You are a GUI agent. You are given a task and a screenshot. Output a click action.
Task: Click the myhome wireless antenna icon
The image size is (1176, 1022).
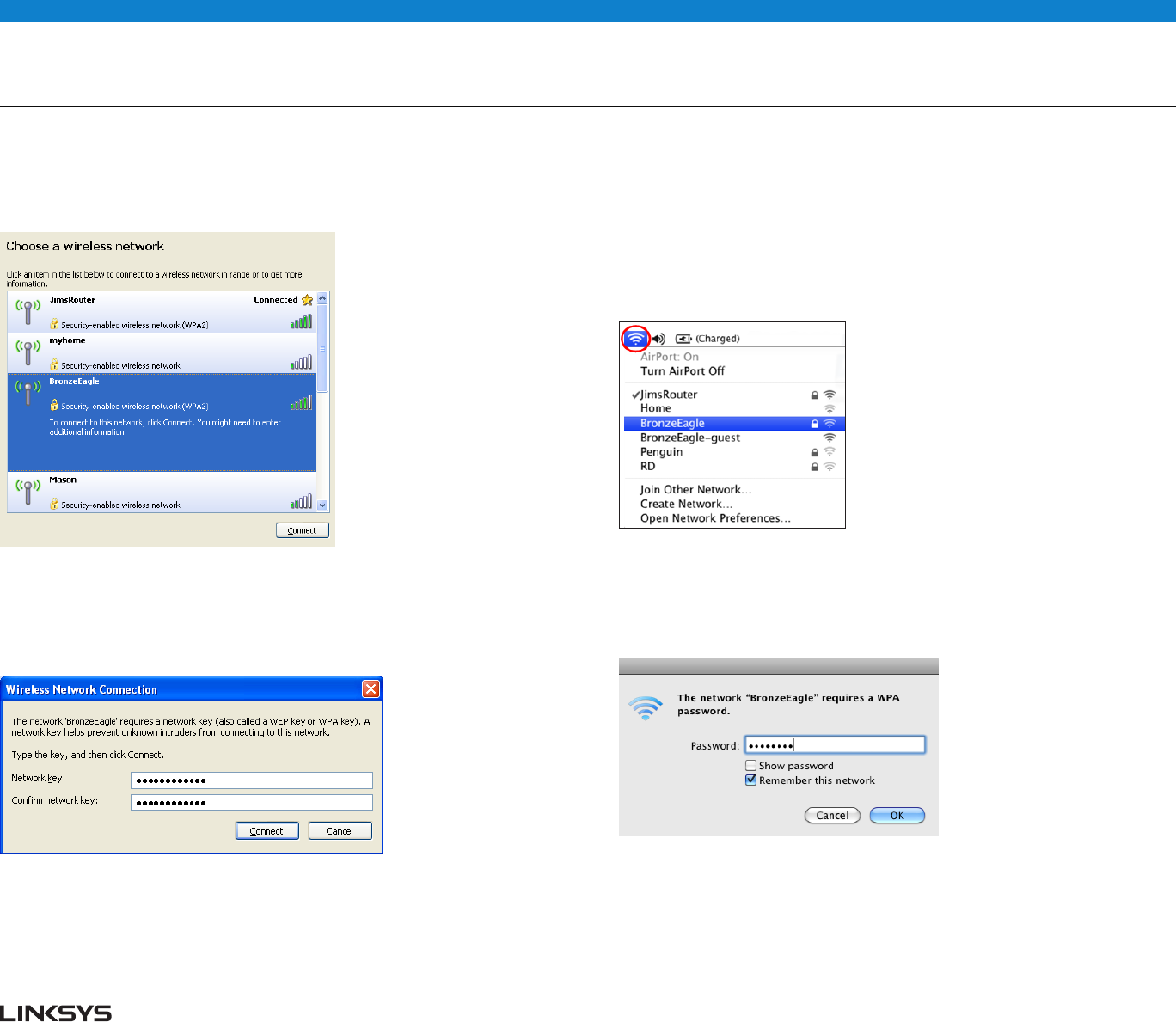tap(28, 352)
